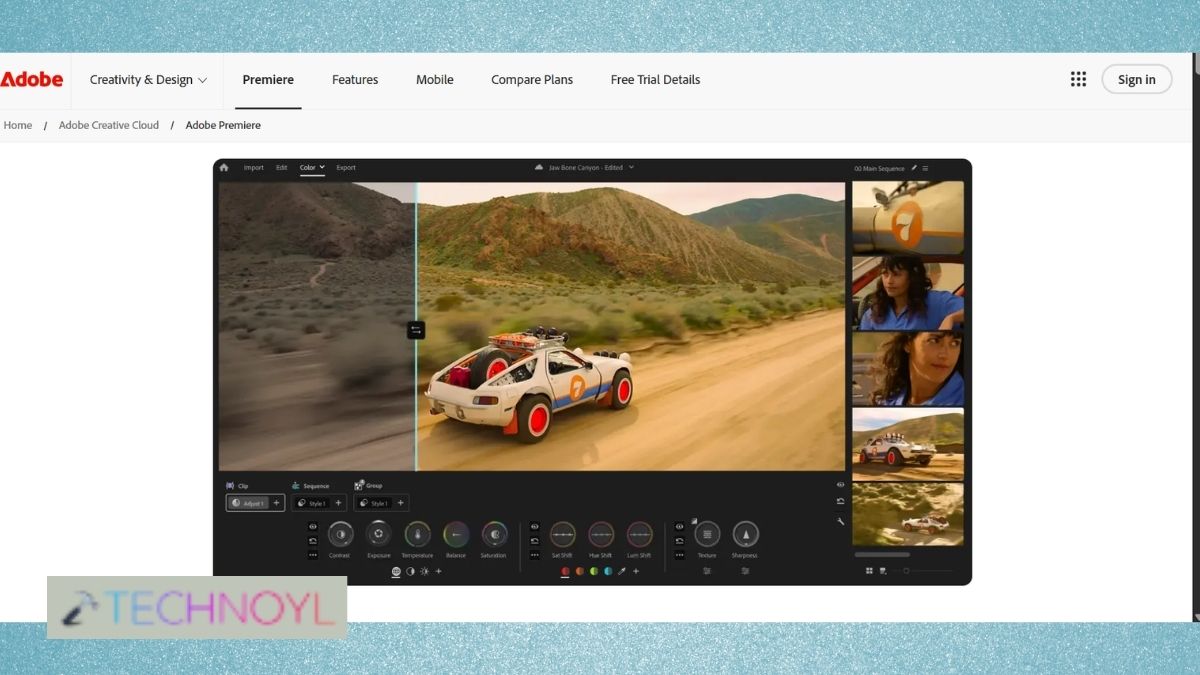Select the Adjust 1 clip button

248,502
